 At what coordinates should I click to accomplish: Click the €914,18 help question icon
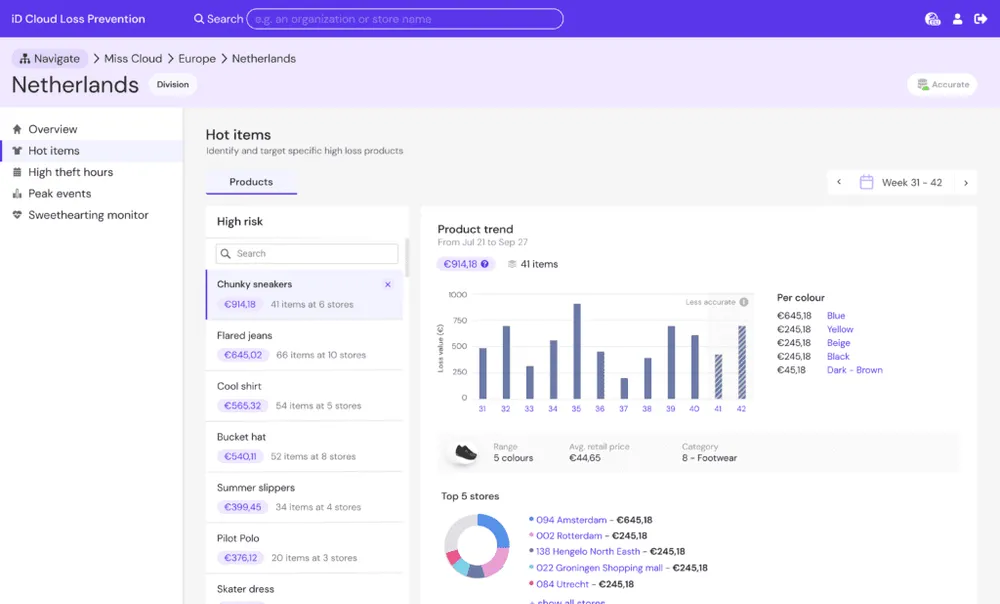coord(485,264)
